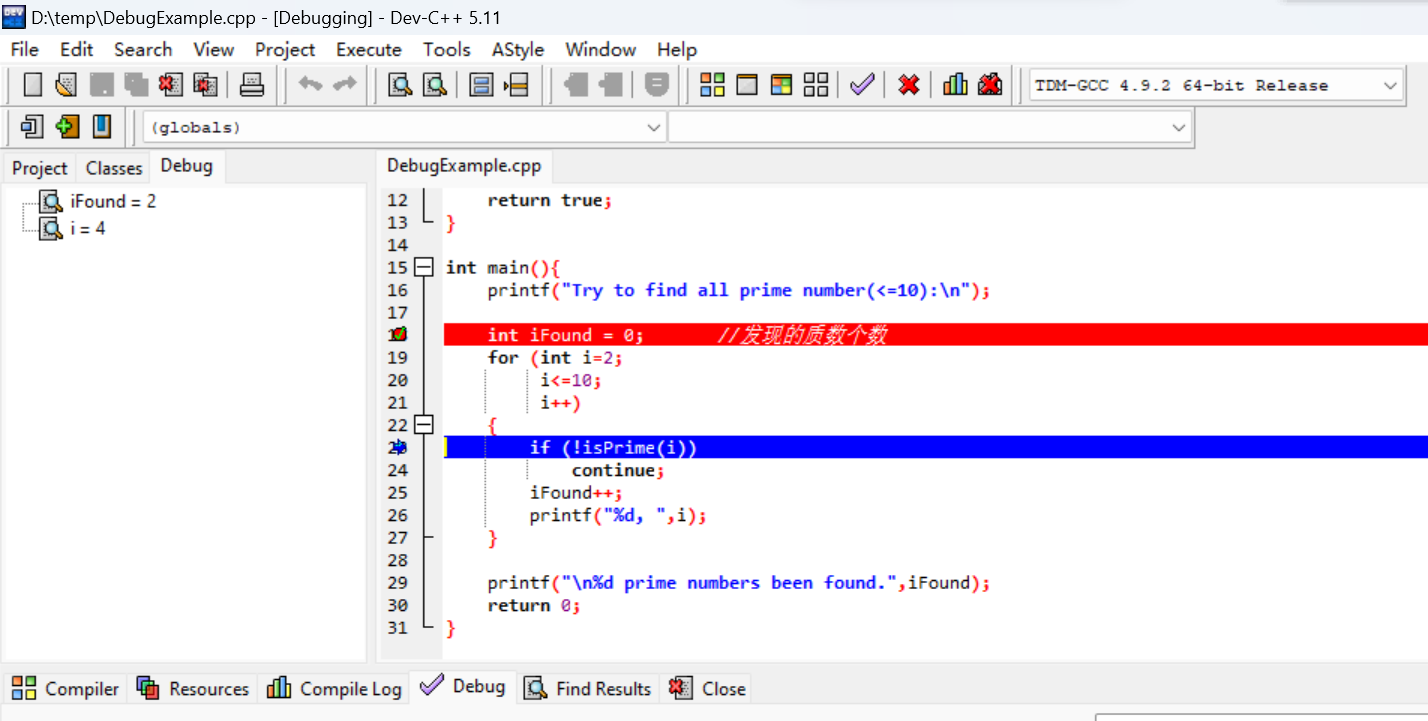Open the Edit menu
This screenshot has width=1428, height=721.
pos(76,49)
